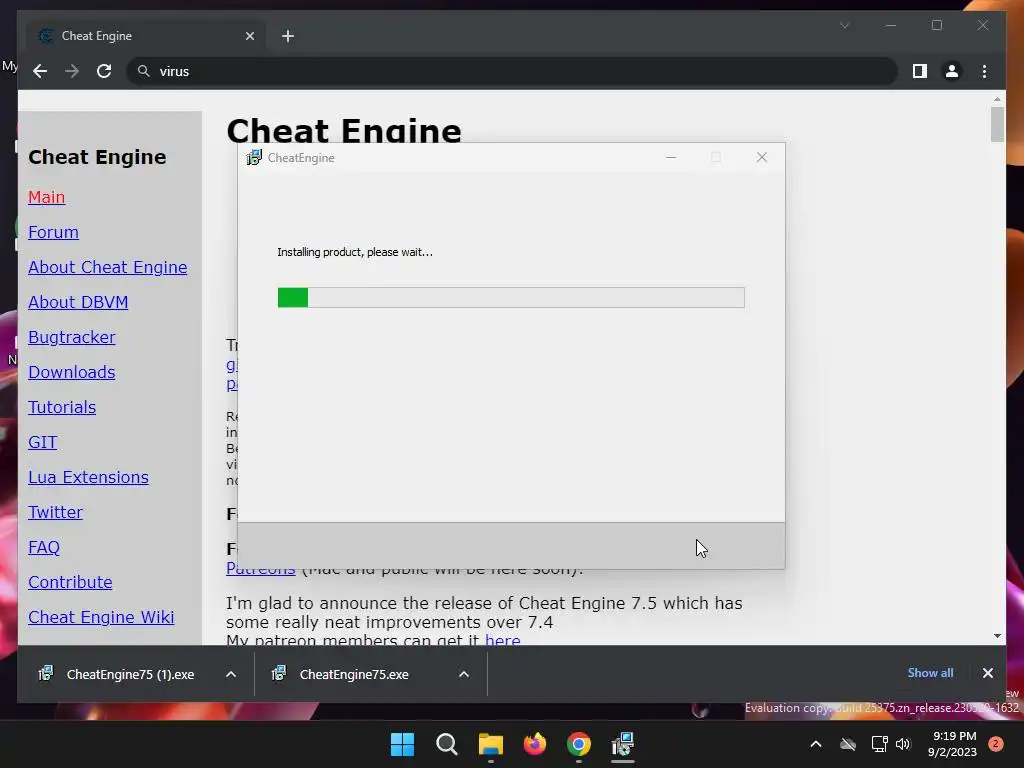The width and height of the screenshot is (1024, 768).
Task: Expand options for CheatEngine75 (1).exe download
Action: (x=231, y=674)
